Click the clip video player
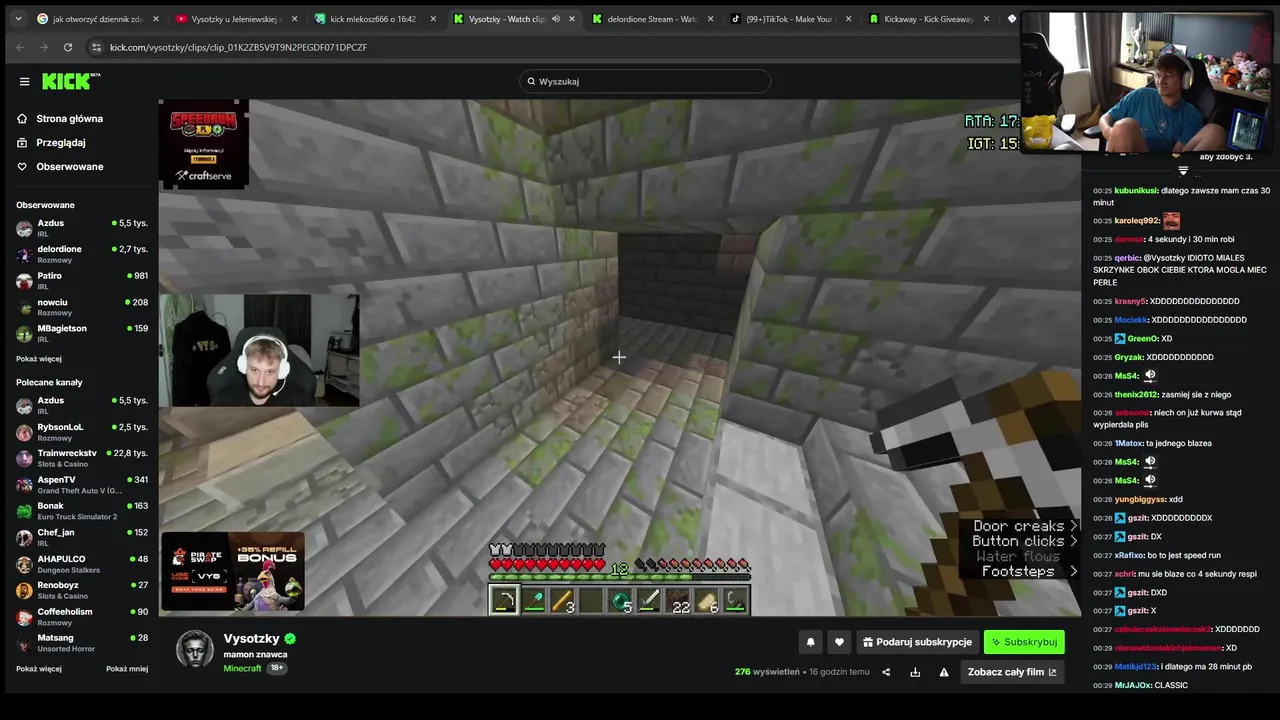The width and height of the screenshot is (1280, 720). coord(619,358)
